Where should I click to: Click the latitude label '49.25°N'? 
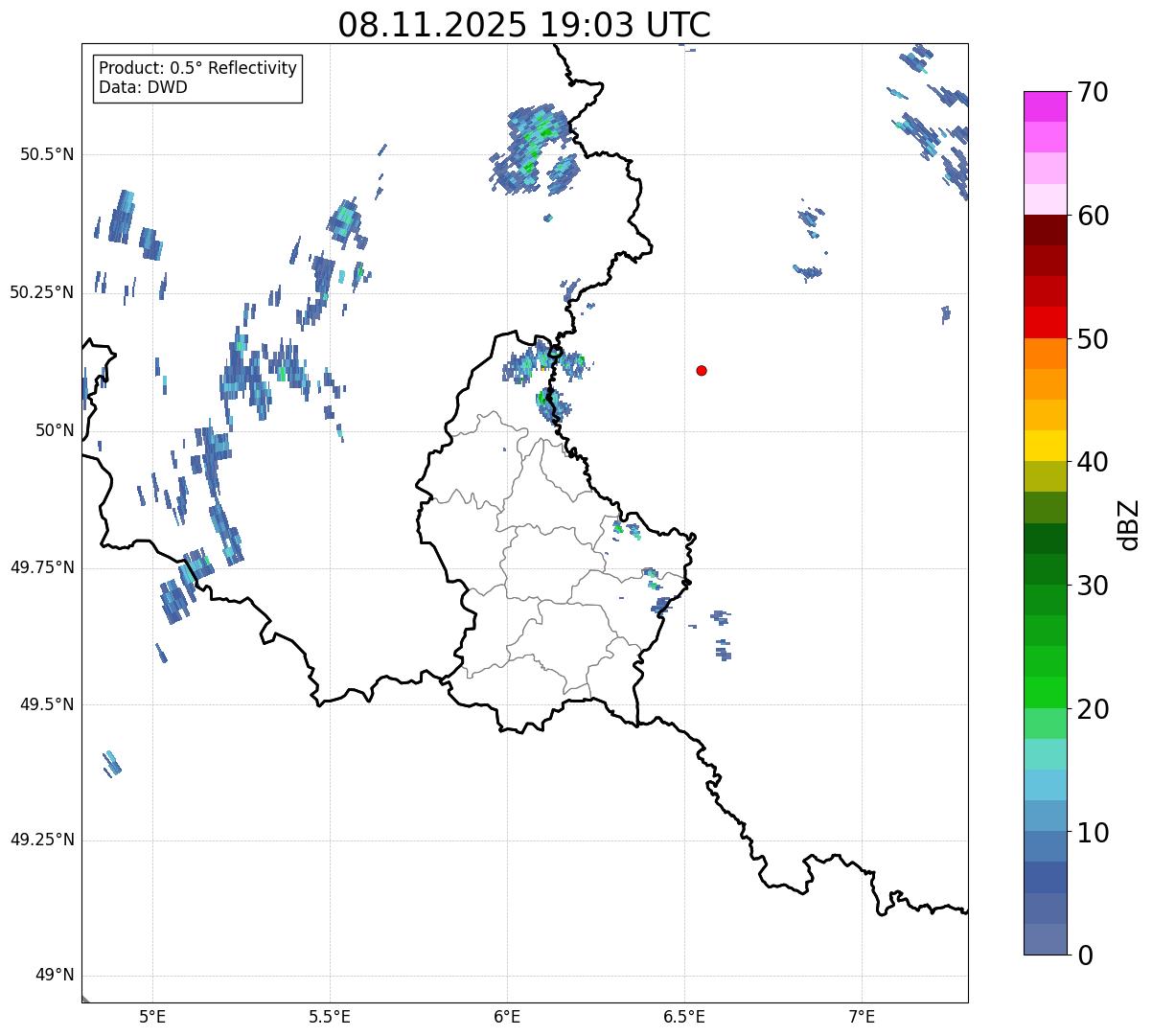tap(42, 840)
